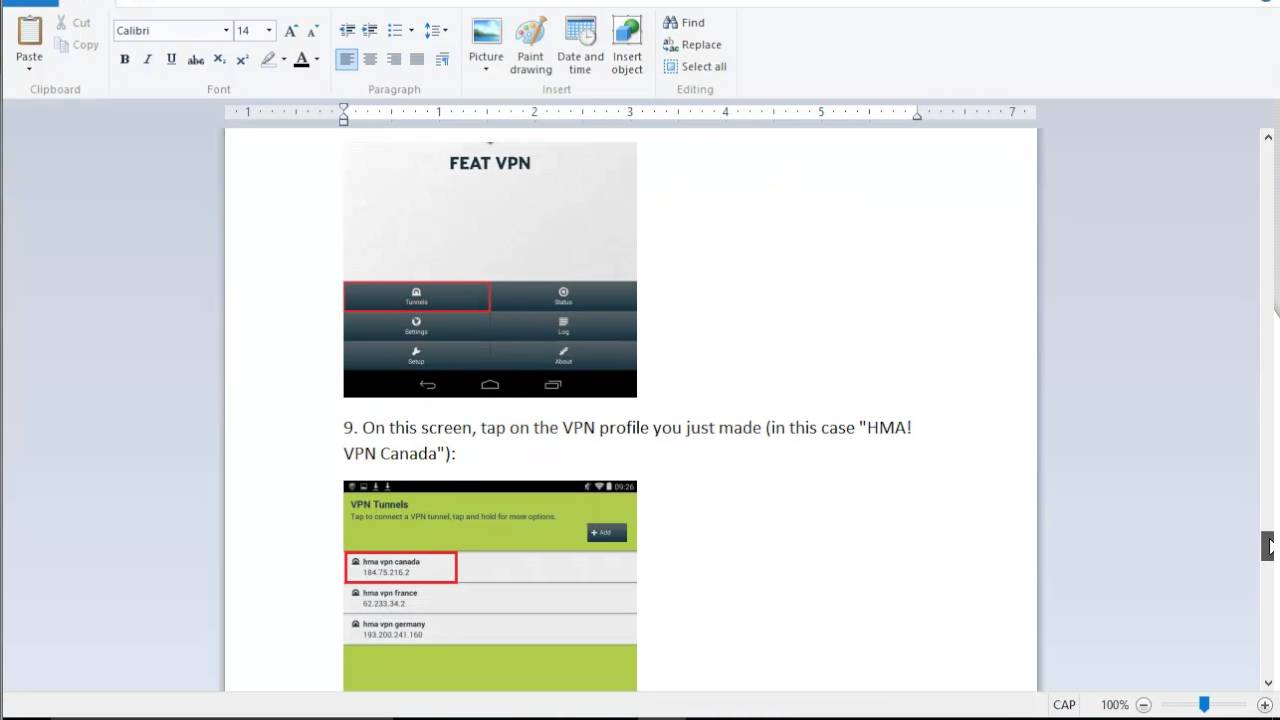The height and width of the screenshot is (720, 1280).
Task: Click in the step 9 paragraph text
Action: coord(627,440)
